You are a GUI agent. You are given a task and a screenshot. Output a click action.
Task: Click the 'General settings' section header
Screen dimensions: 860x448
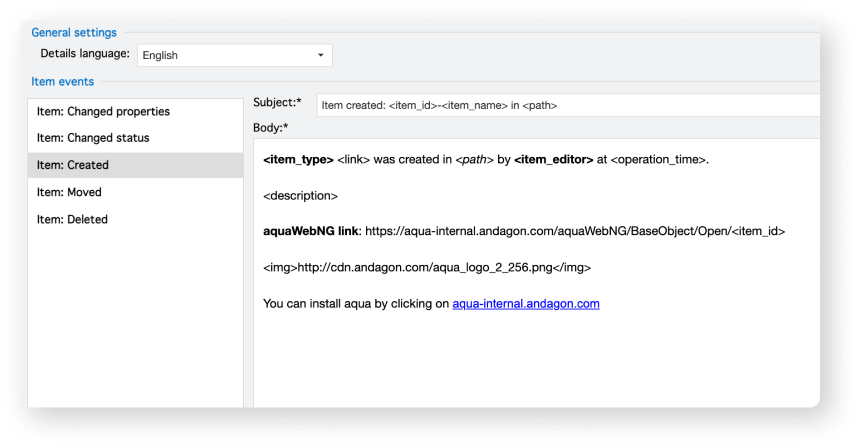[x=74, y=33]
